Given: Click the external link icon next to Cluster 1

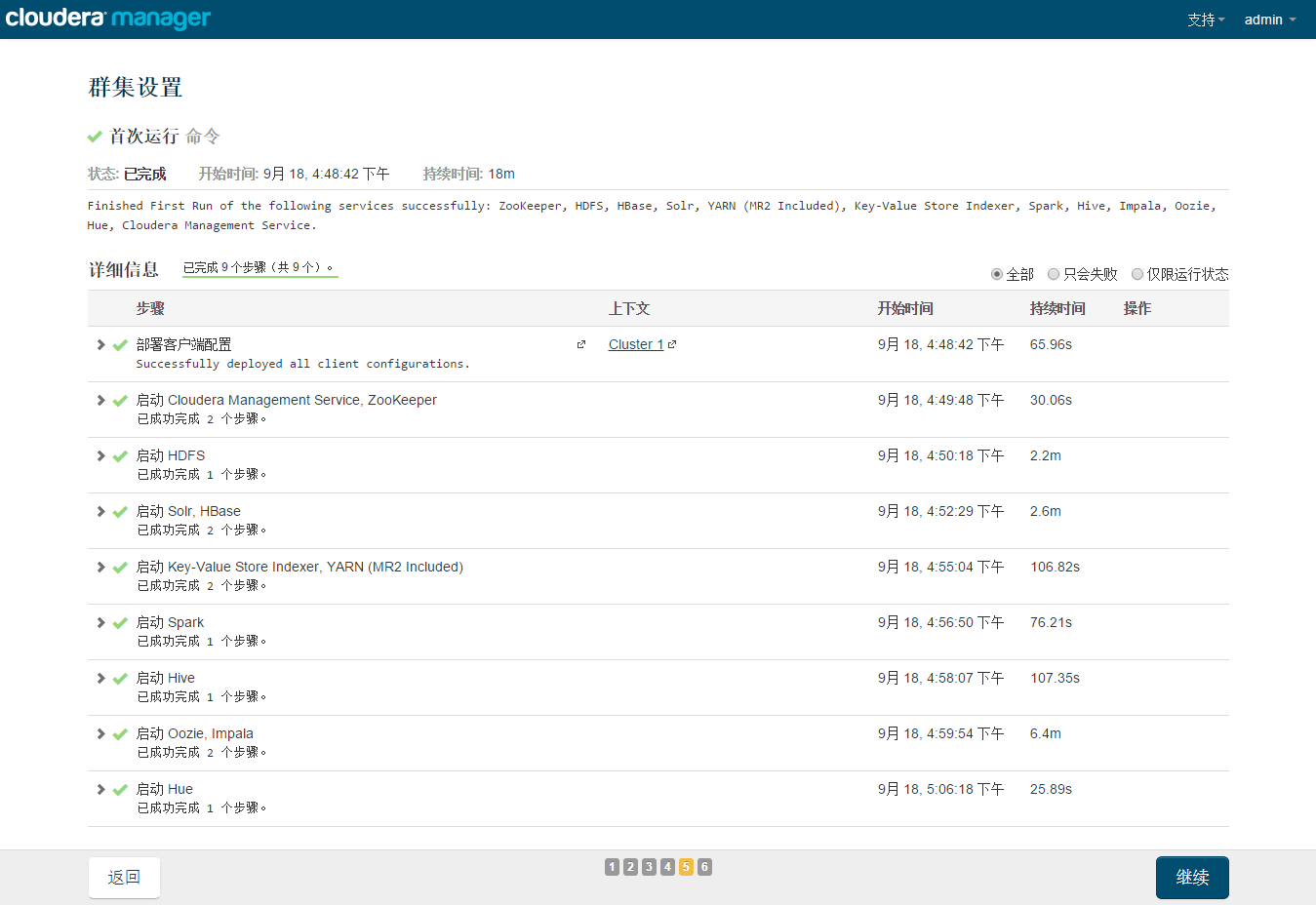Looking at the screenshot, I should [672, 344].
